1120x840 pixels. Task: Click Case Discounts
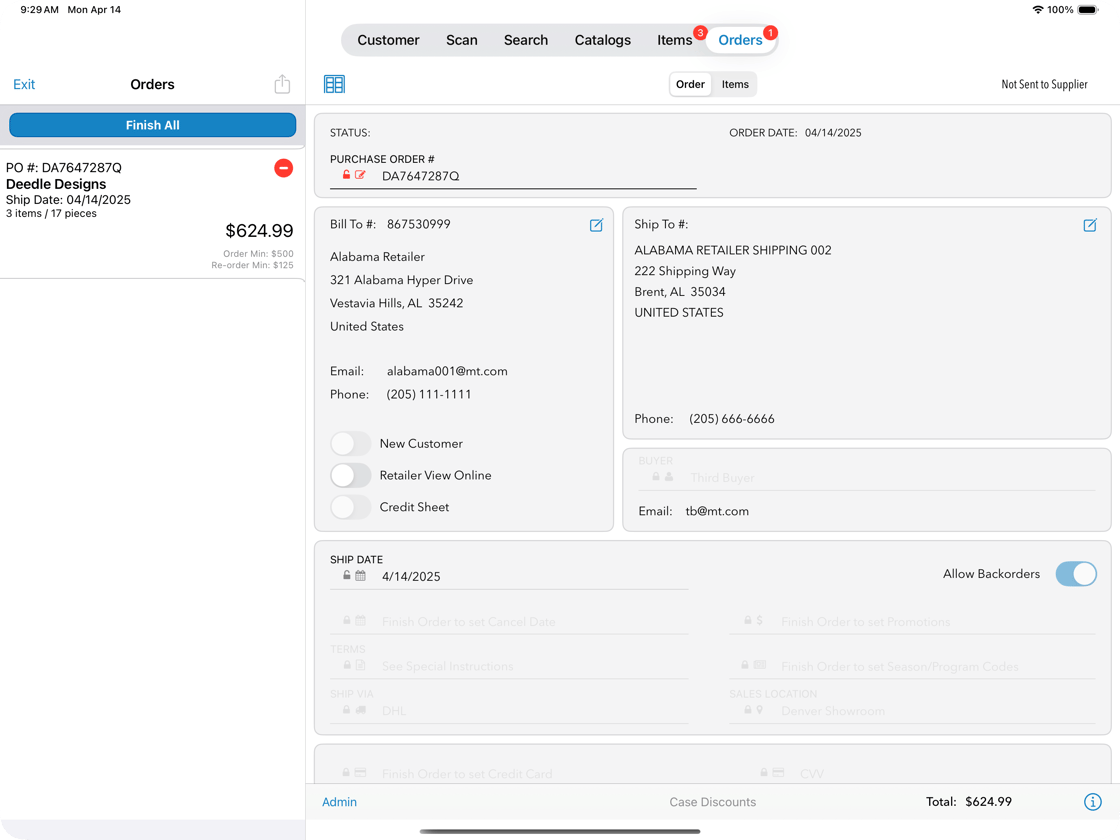click(712, 801)
